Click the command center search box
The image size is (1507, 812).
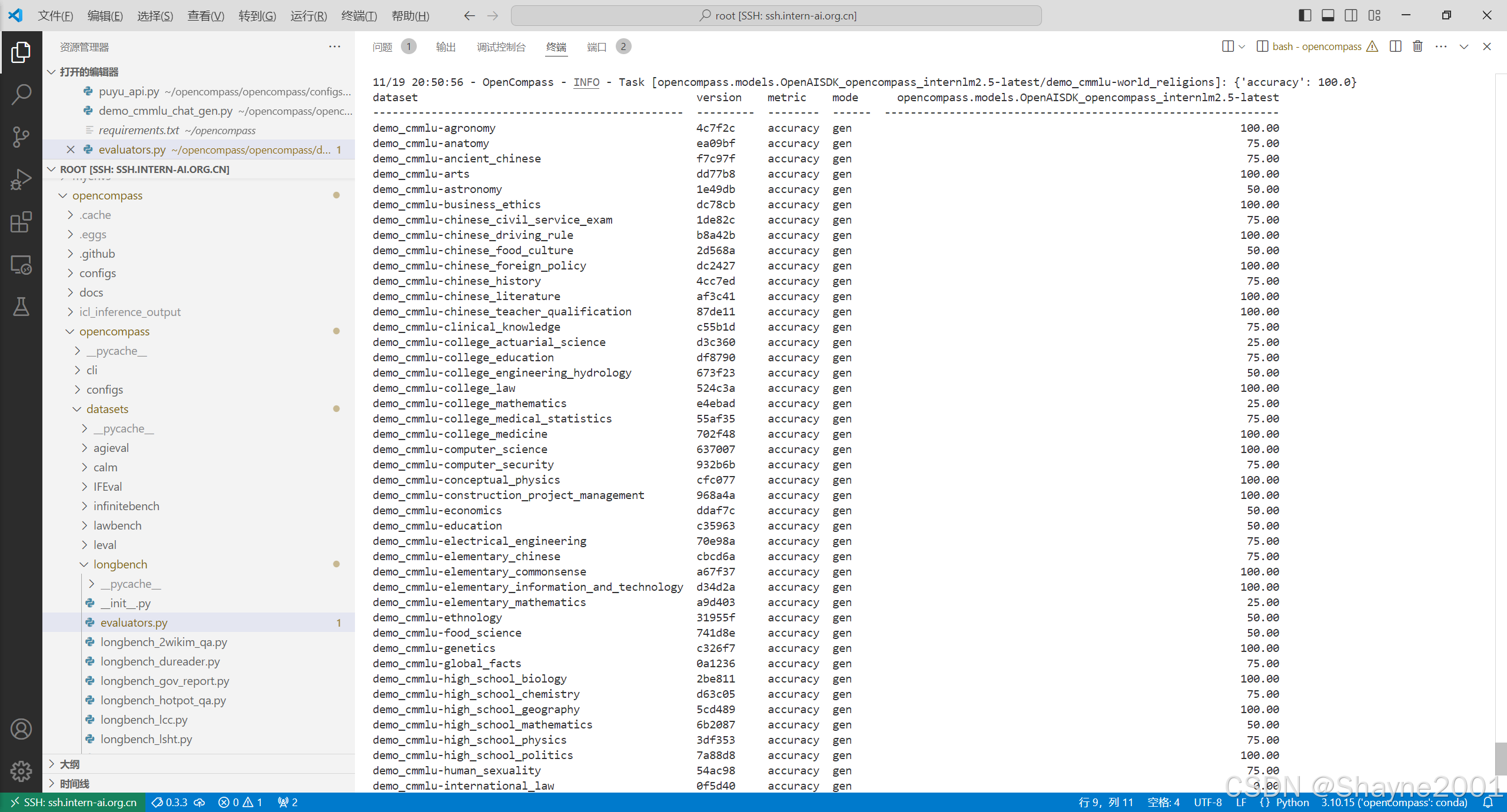coord(776,16)
